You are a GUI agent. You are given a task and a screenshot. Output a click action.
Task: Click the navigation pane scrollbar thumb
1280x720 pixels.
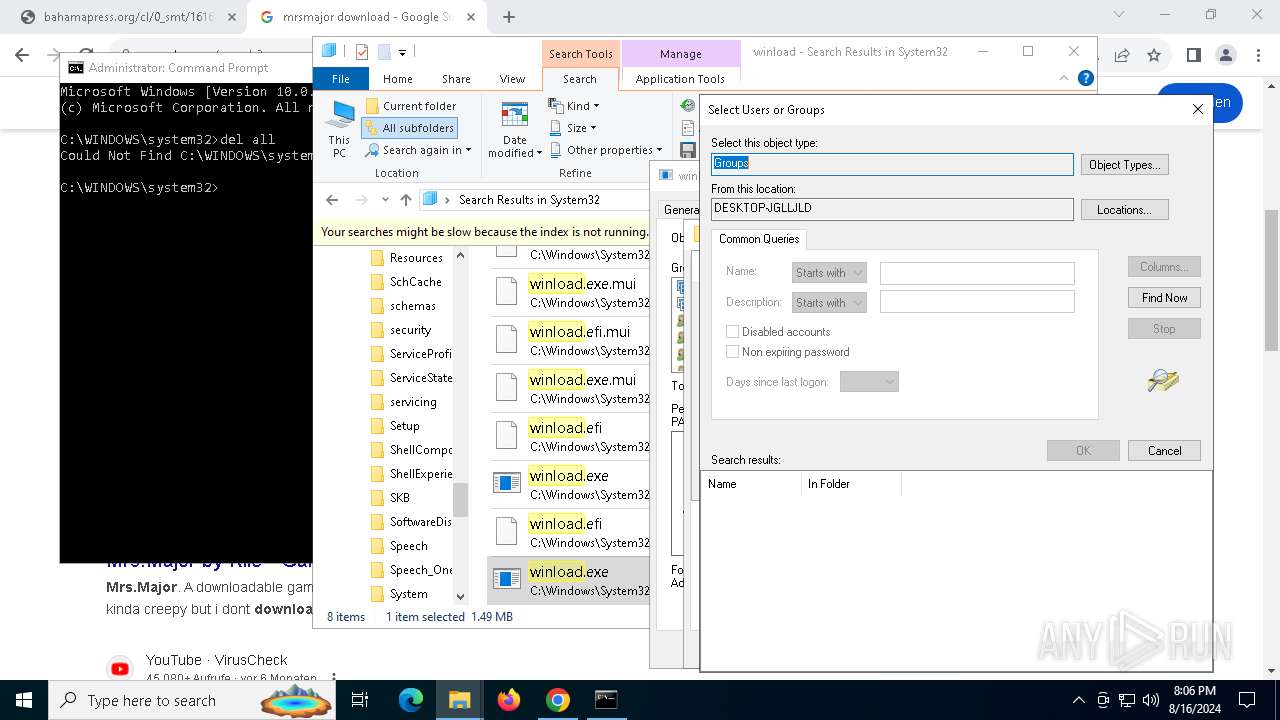coord(460,499)
